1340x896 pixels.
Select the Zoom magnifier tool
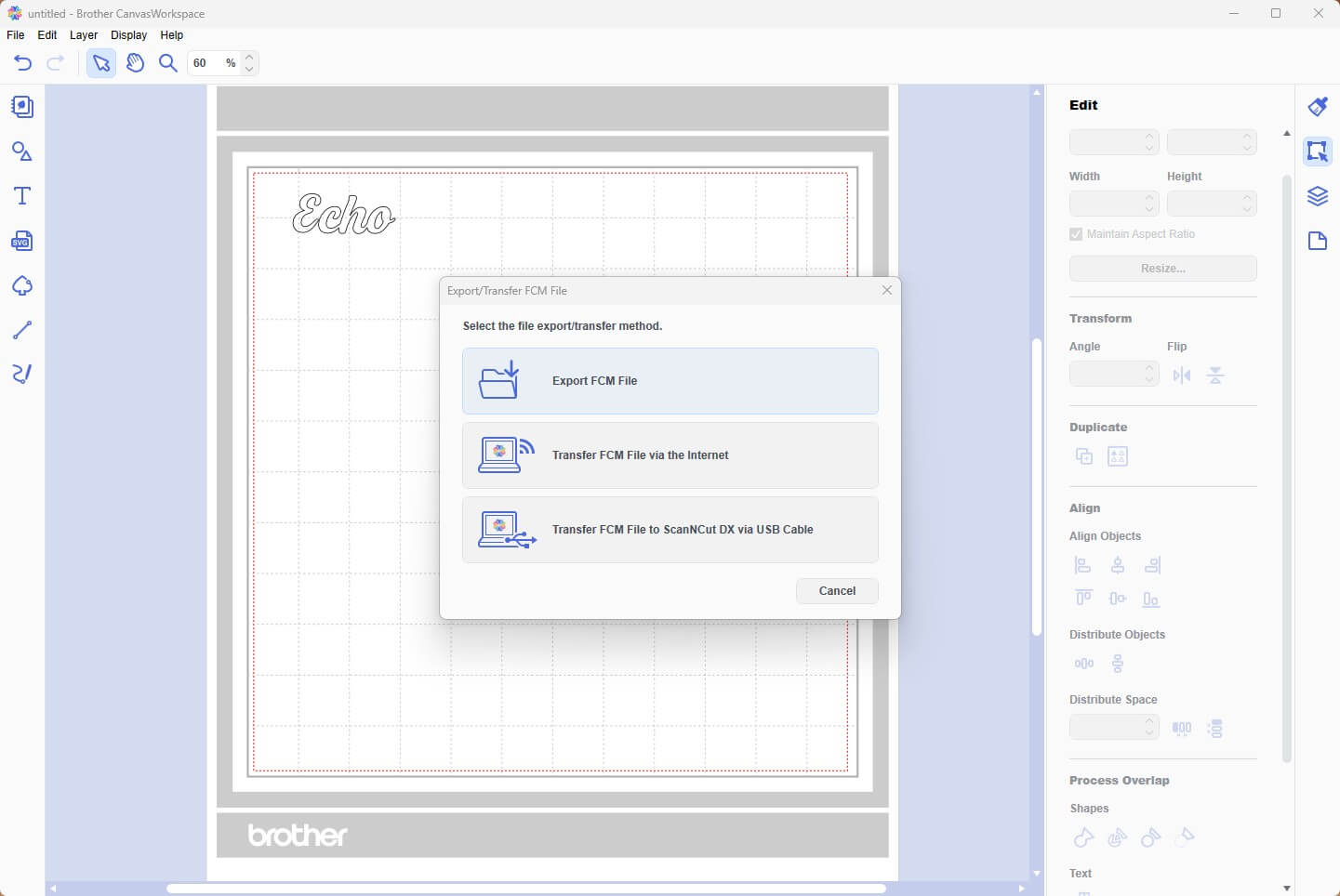[168, 62]
